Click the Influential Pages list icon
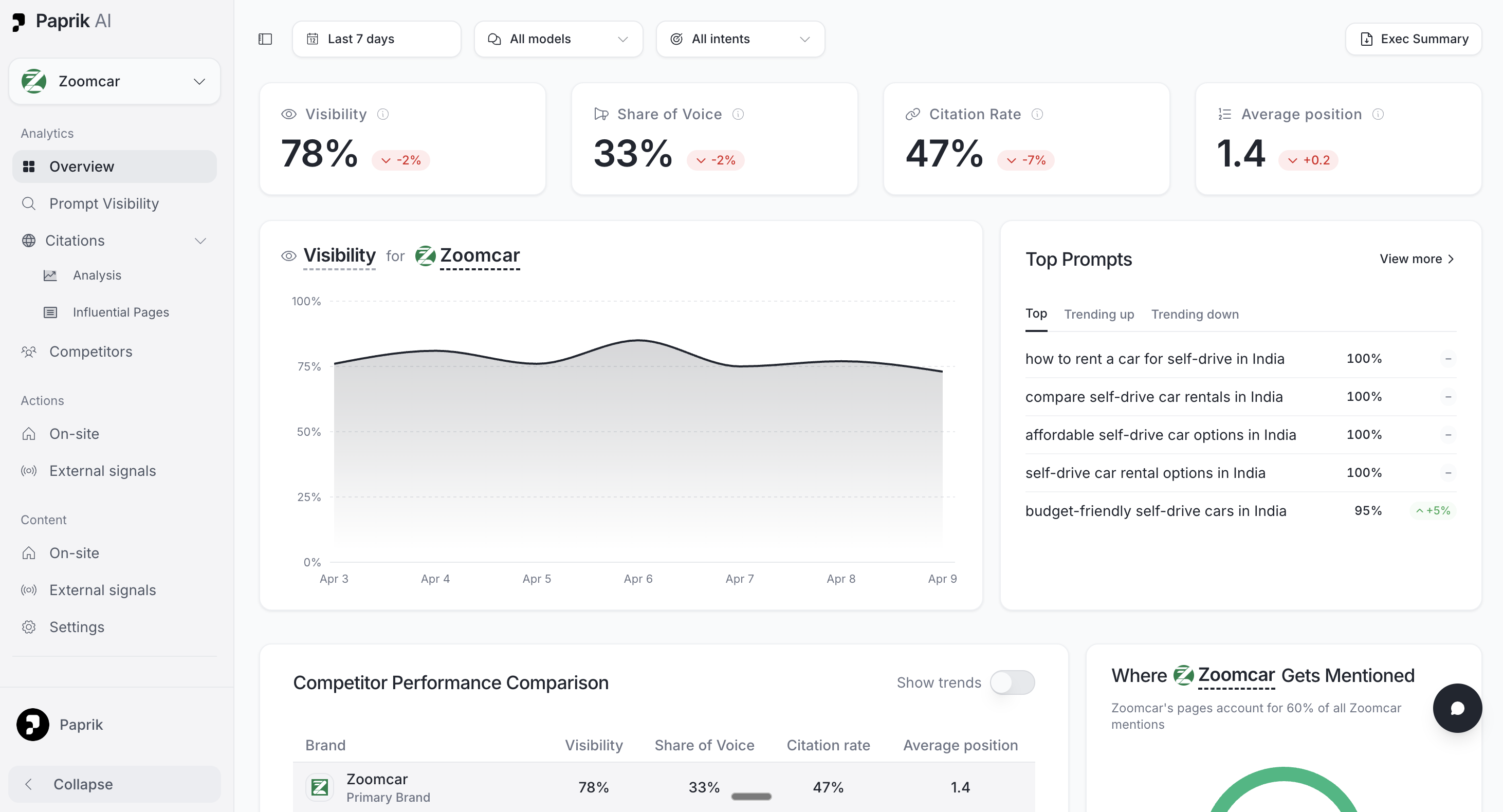Screen dimensions: 1503x812 click(51, 312)
